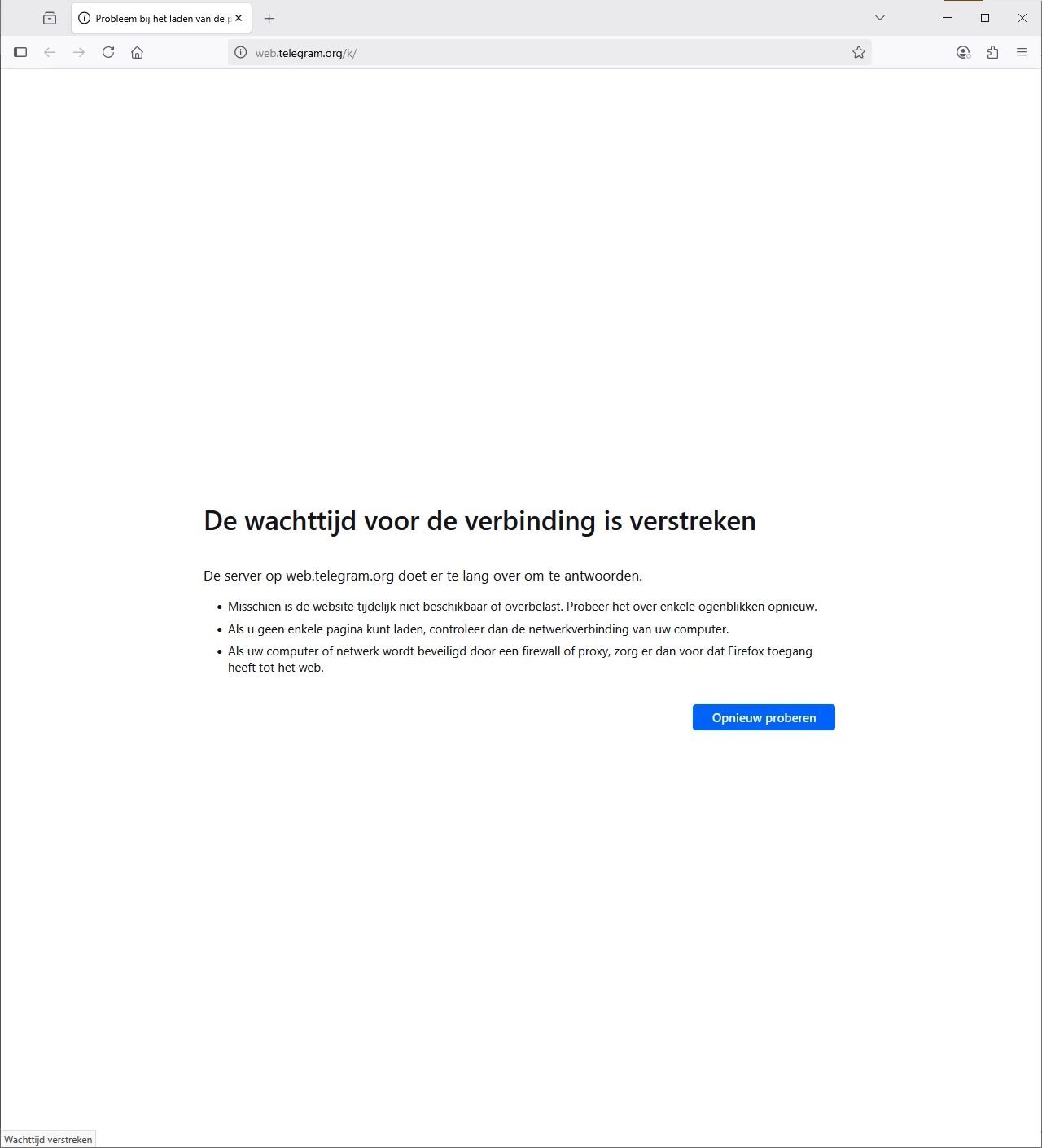Expand the list all tabs chevron
The image size is (1042, 1148).
880,18
